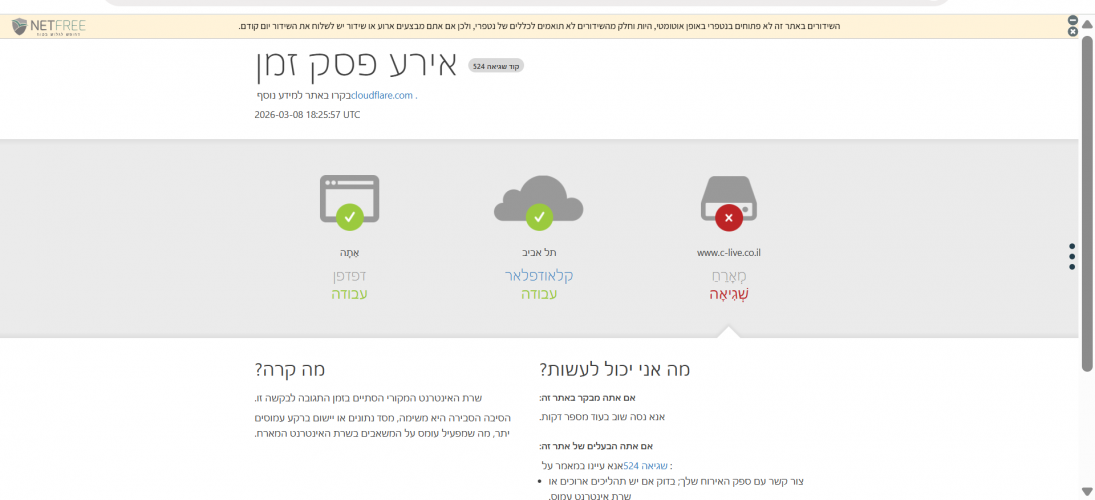Click the Cloudflare cloud icon
Image resolution: width=1095 pixels, height=500 pixels.
pyautogui.click(x=538, y=203)
